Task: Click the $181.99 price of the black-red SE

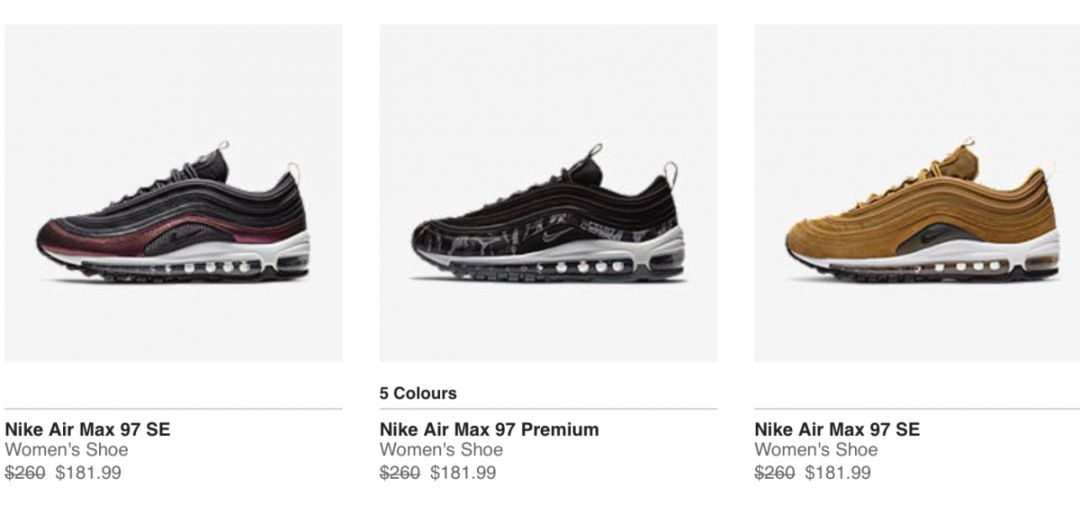Action: pyautogui.click(x=88, y=473)
